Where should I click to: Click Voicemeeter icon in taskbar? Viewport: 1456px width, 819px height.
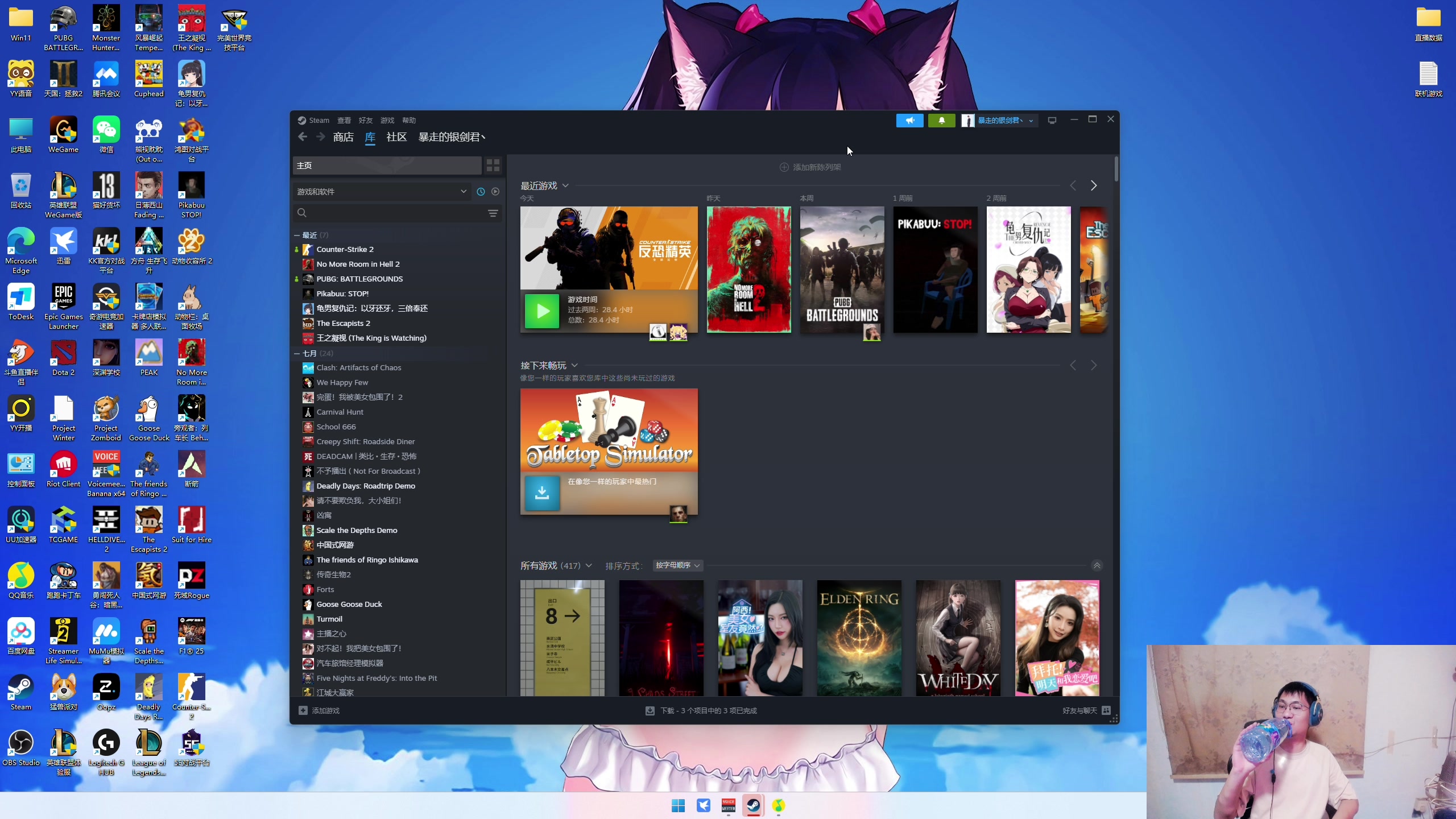click(x=729, y=805)
